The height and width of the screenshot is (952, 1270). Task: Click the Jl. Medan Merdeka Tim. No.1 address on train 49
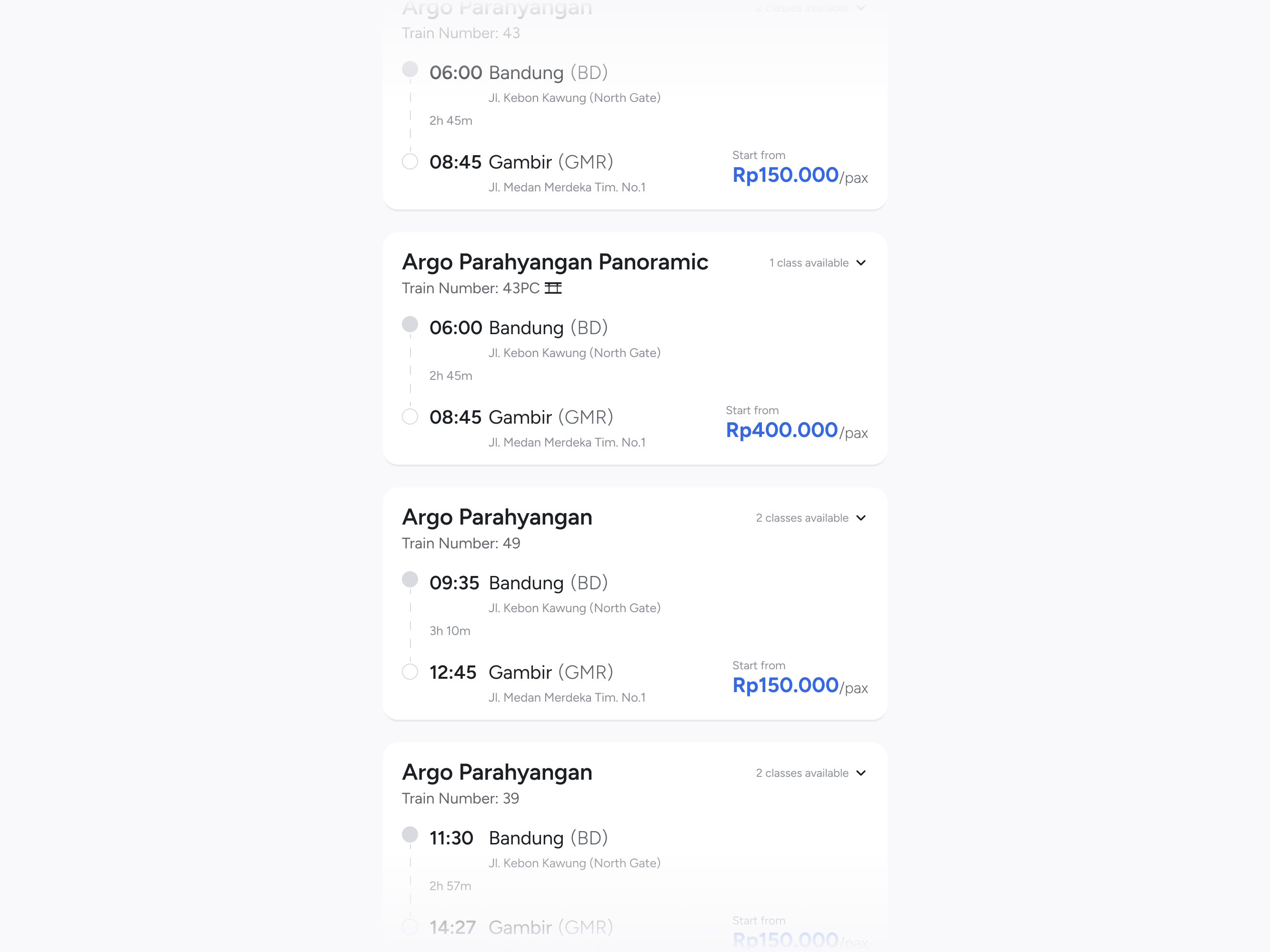pyautogui.click(x=567, y=697)
